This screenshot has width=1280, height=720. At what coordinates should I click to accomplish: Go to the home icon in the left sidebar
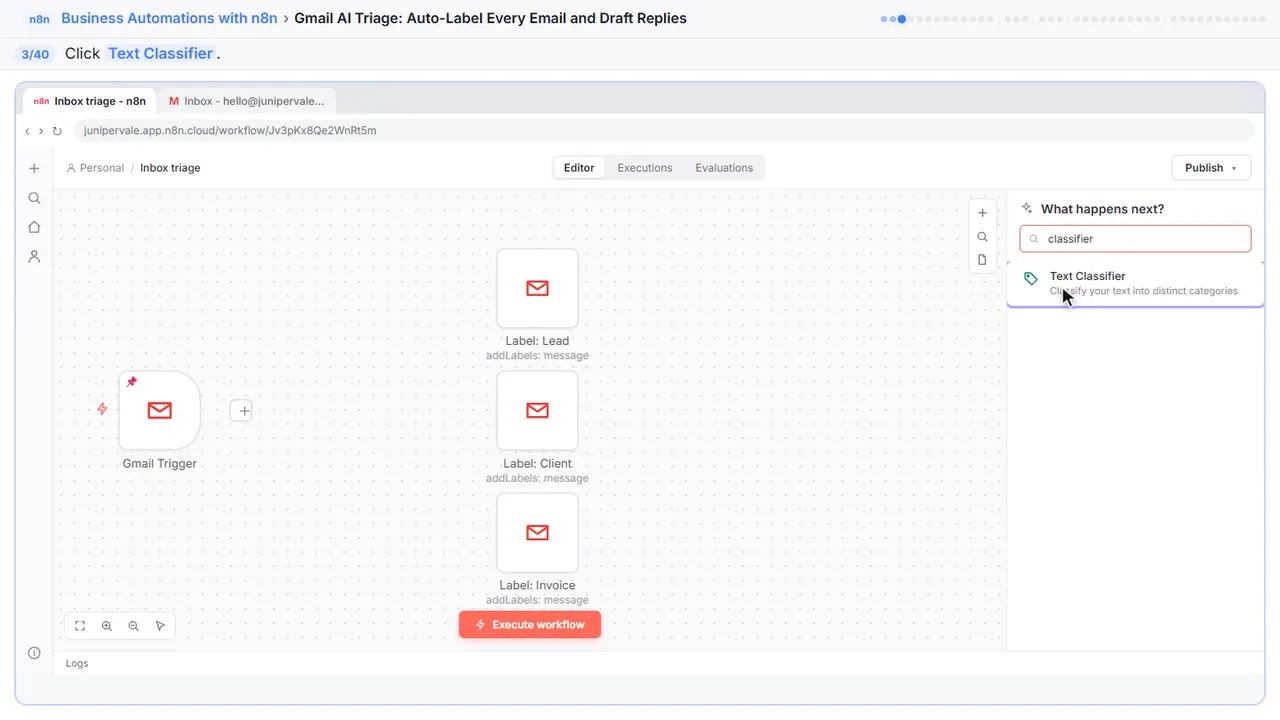pos(34,227)
